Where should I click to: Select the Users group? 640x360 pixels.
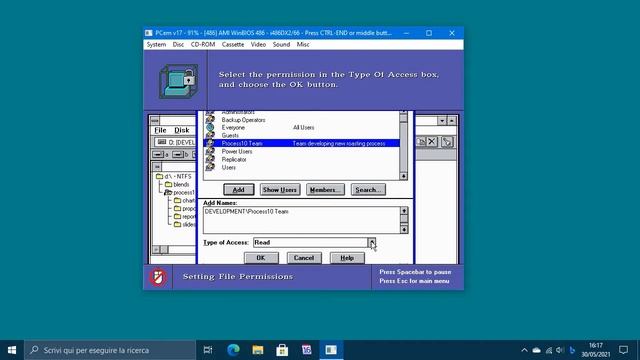229,167
